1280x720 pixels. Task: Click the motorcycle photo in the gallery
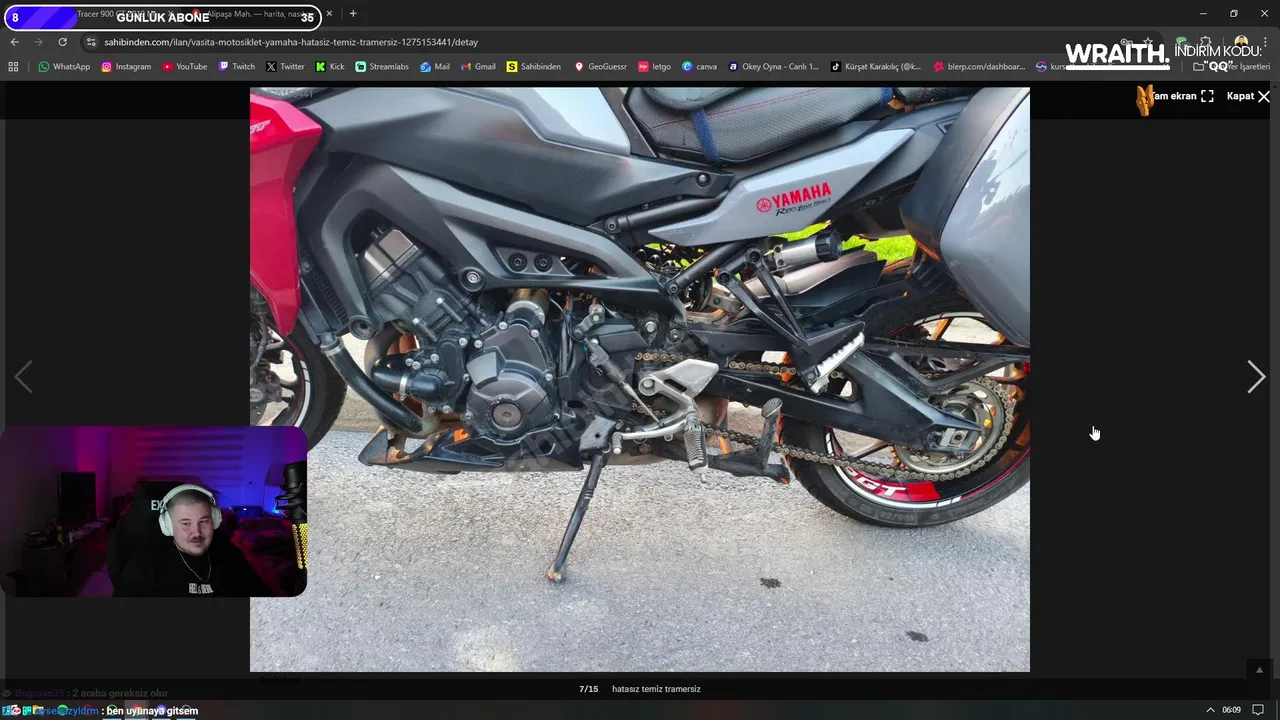pyautogui.click(x=640, y=379)
